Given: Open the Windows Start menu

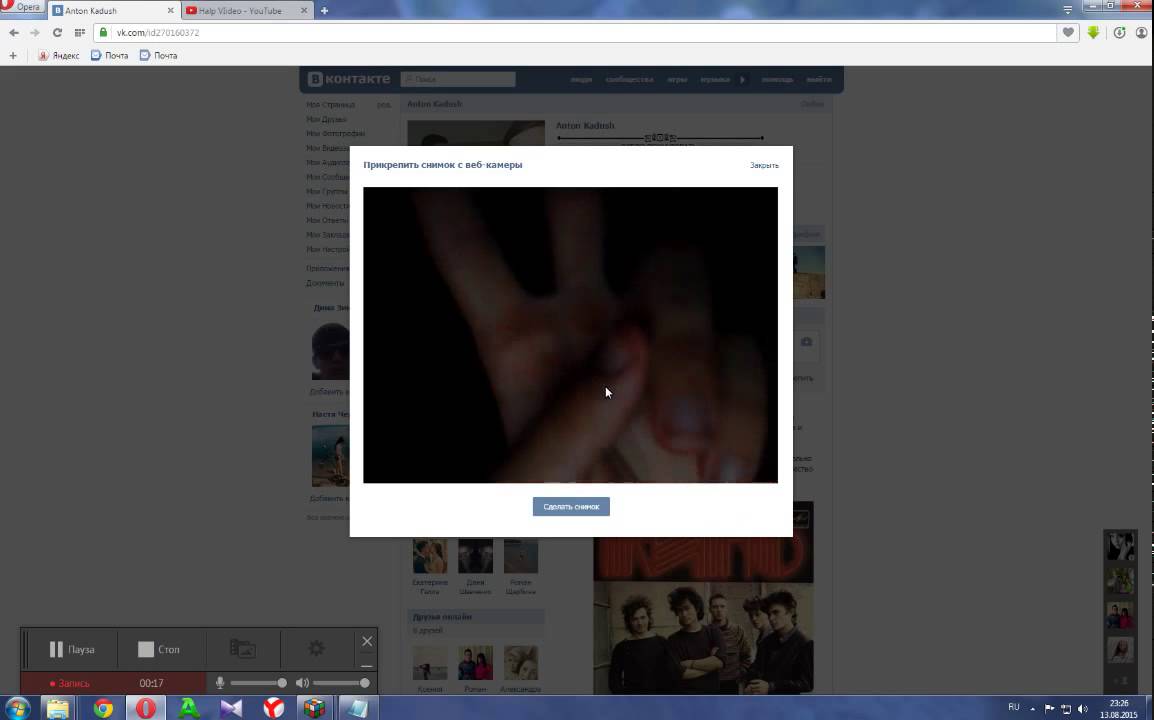Looking at the screenshot, I should [16, 708].
